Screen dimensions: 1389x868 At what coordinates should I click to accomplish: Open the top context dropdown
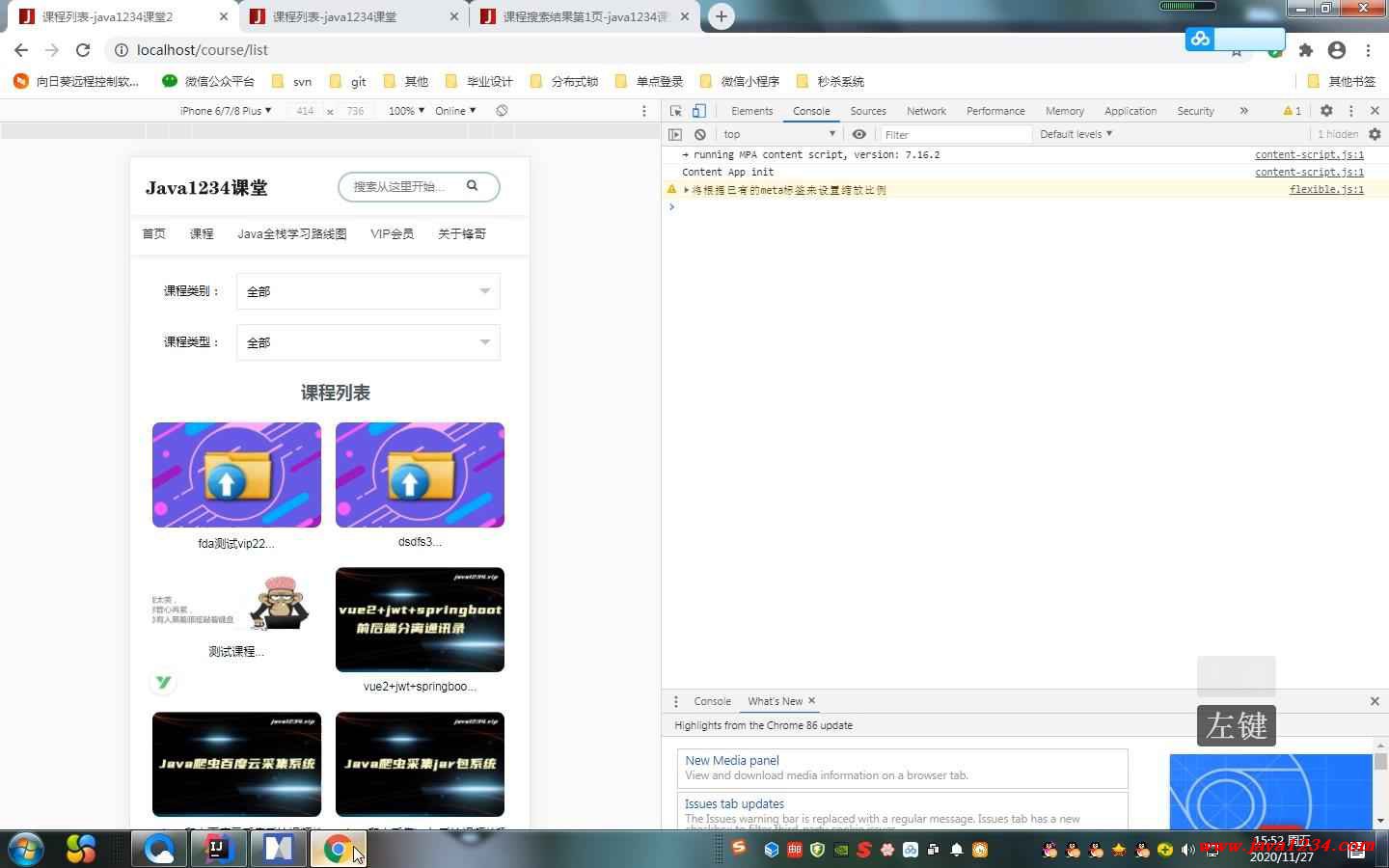pos(779,134)
